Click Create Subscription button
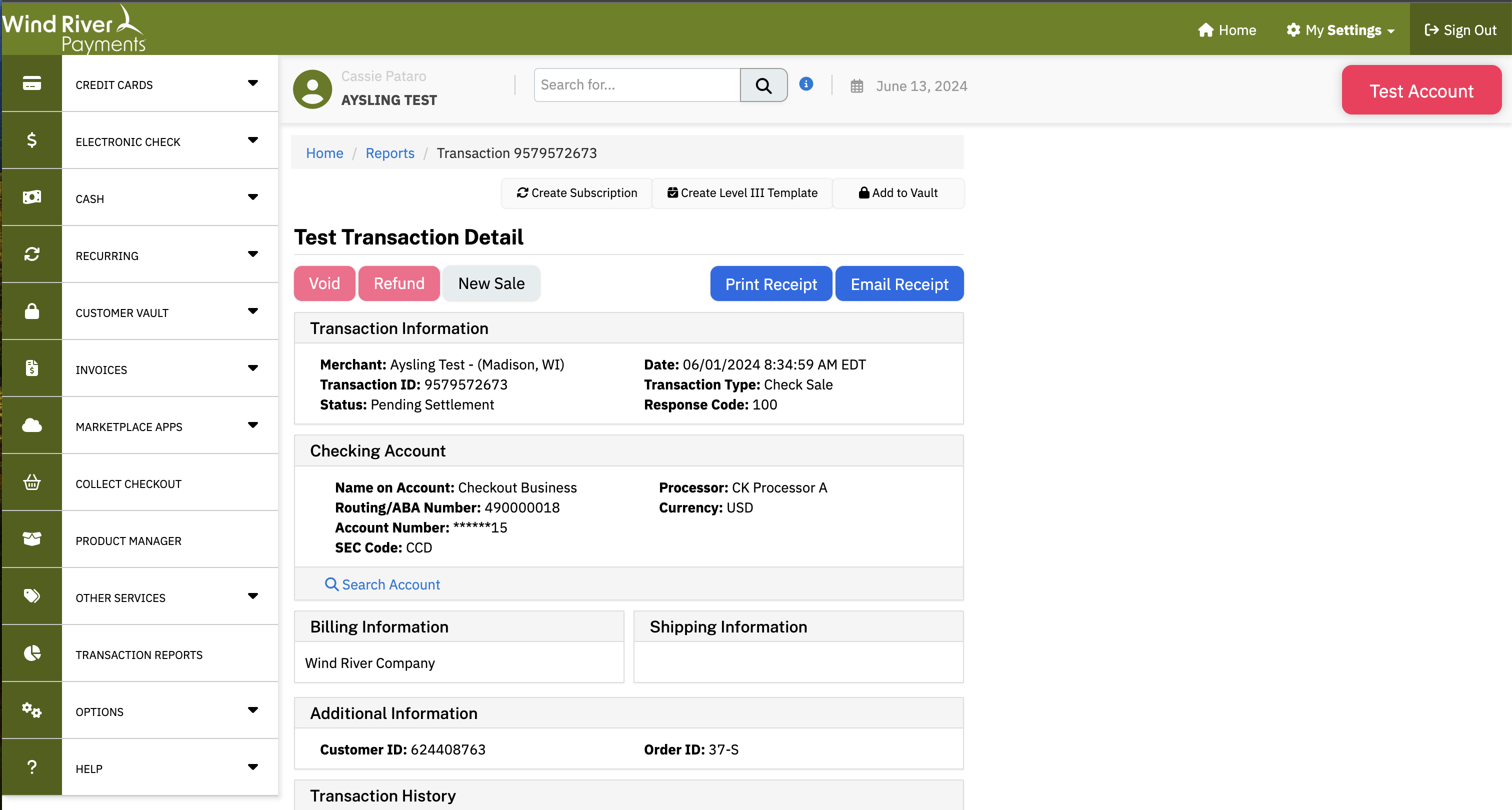 [x=576, y=193]
